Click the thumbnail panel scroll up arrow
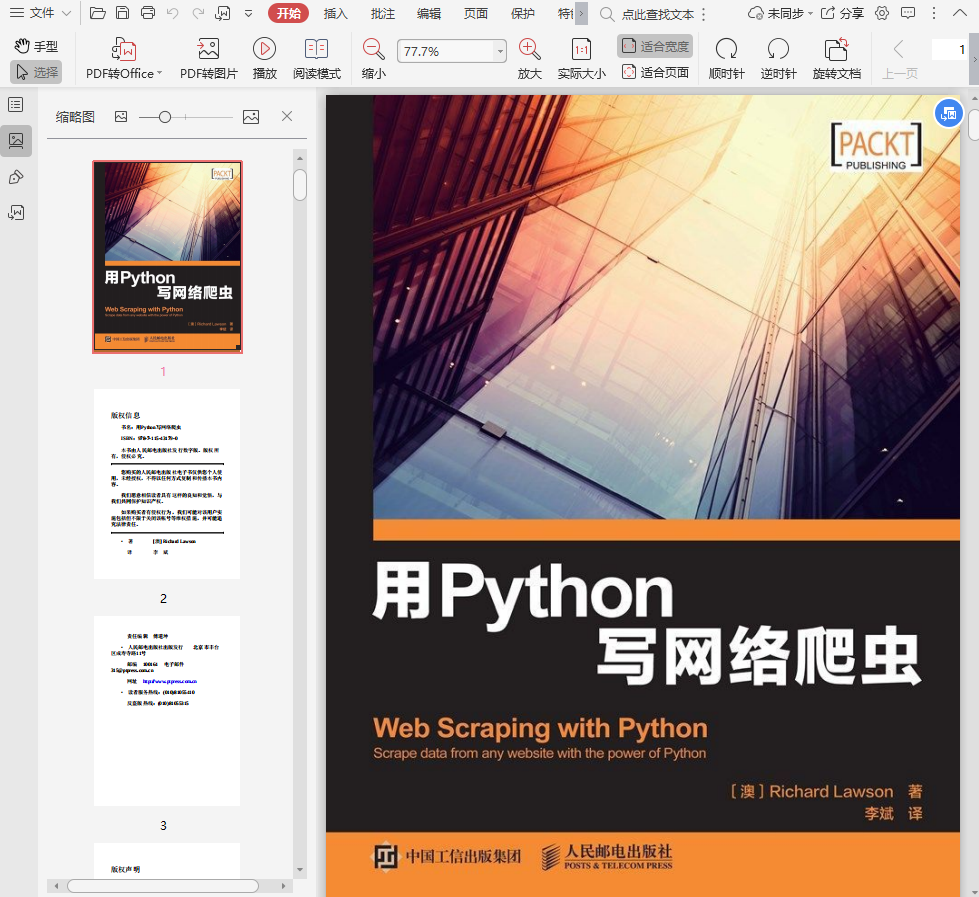979x897 pixels. pyautogui.click(x=300, y=159)
